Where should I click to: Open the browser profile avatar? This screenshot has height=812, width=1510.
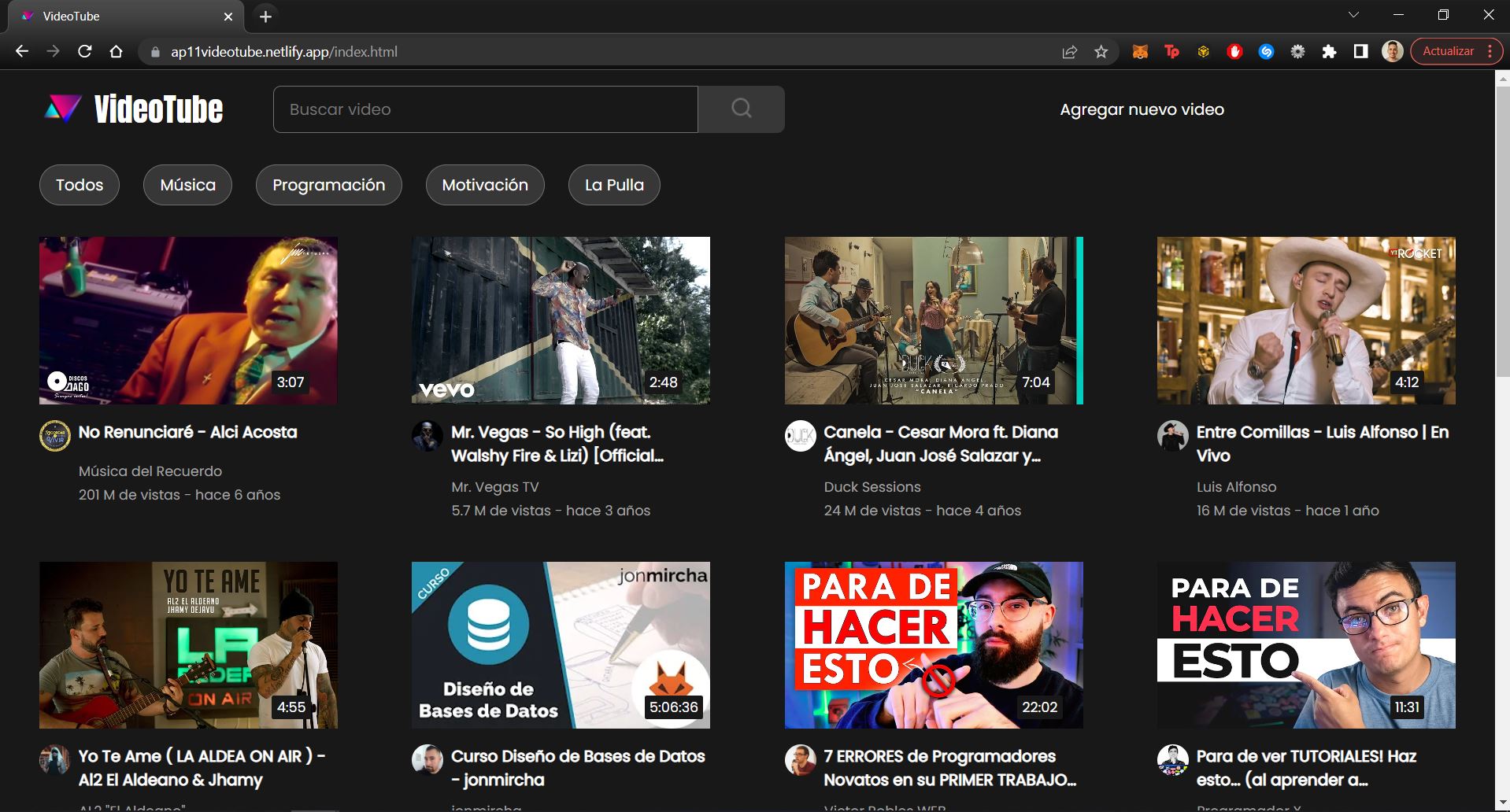(x=1392, y=51)
